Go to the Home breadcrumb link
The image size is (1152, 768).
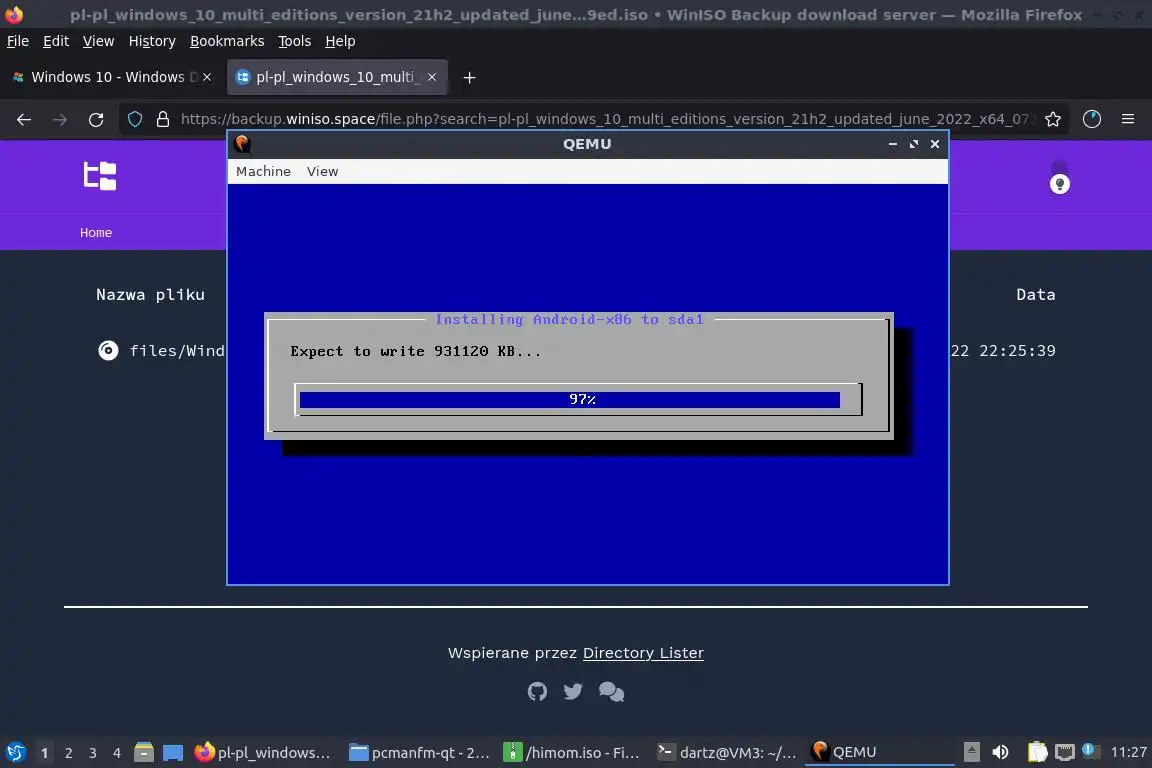(x=96, y=232)
